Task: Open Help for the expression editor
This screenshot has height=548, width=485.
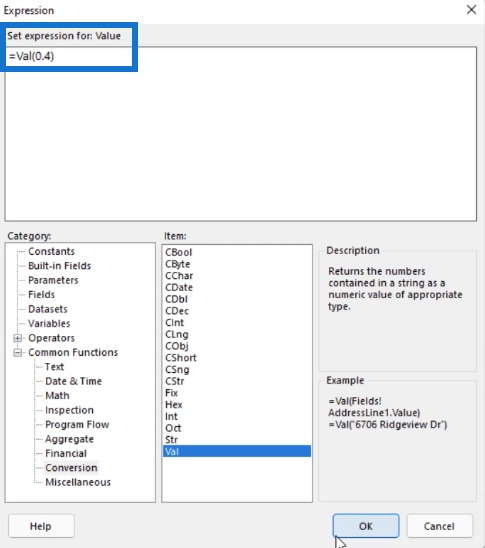Action: pyautogui.click(x=41, y=526)
